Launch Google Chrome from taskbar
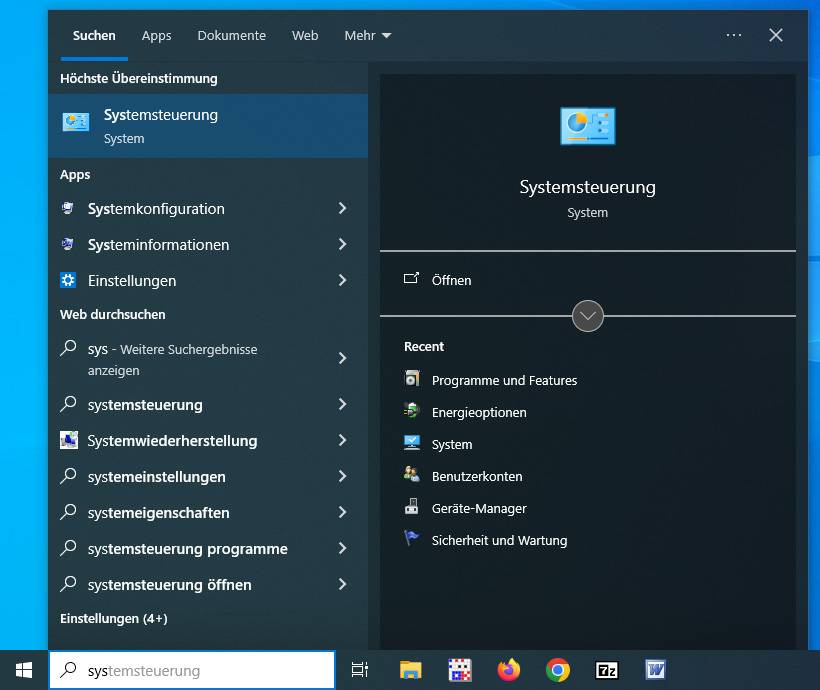This screenshot has height=690, width=820. pyautogui.click(x=558, y=670)
